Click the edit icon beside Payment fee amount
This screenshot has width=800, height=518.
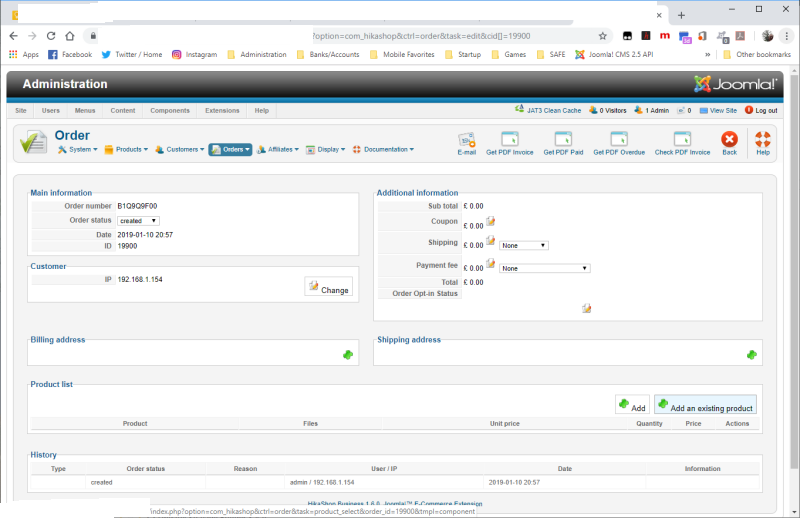pos(491,266)
